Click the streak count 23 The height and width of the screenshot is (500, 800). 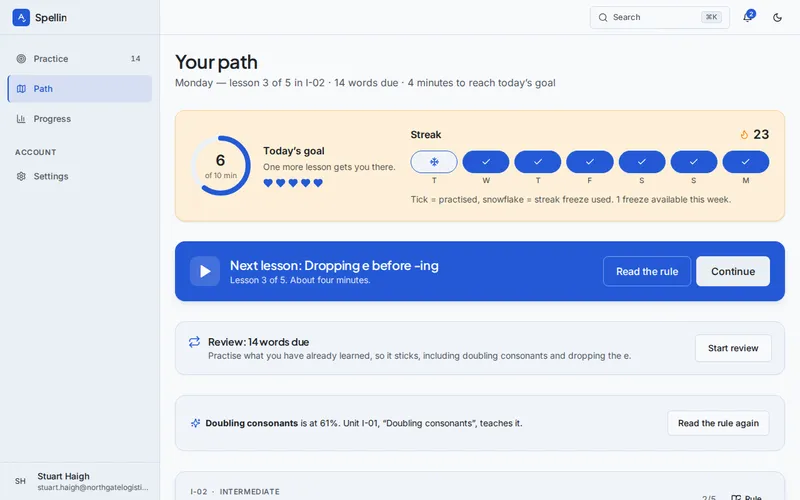click(761, 135)
